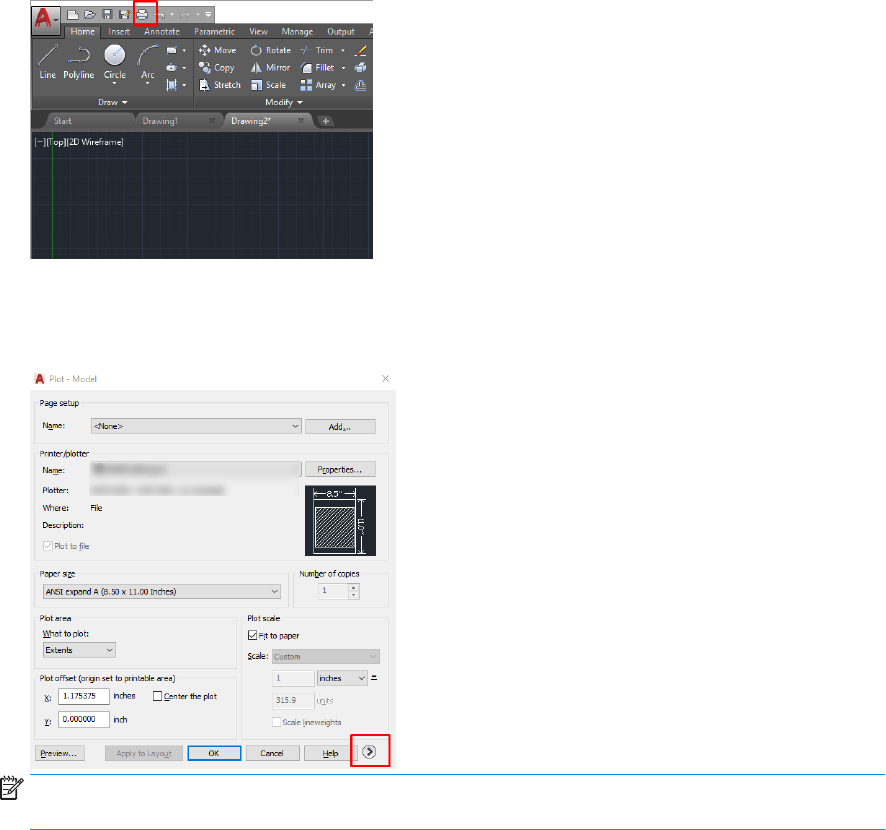
Task: Click the Add... page setup button
Action: coord(340,427)
